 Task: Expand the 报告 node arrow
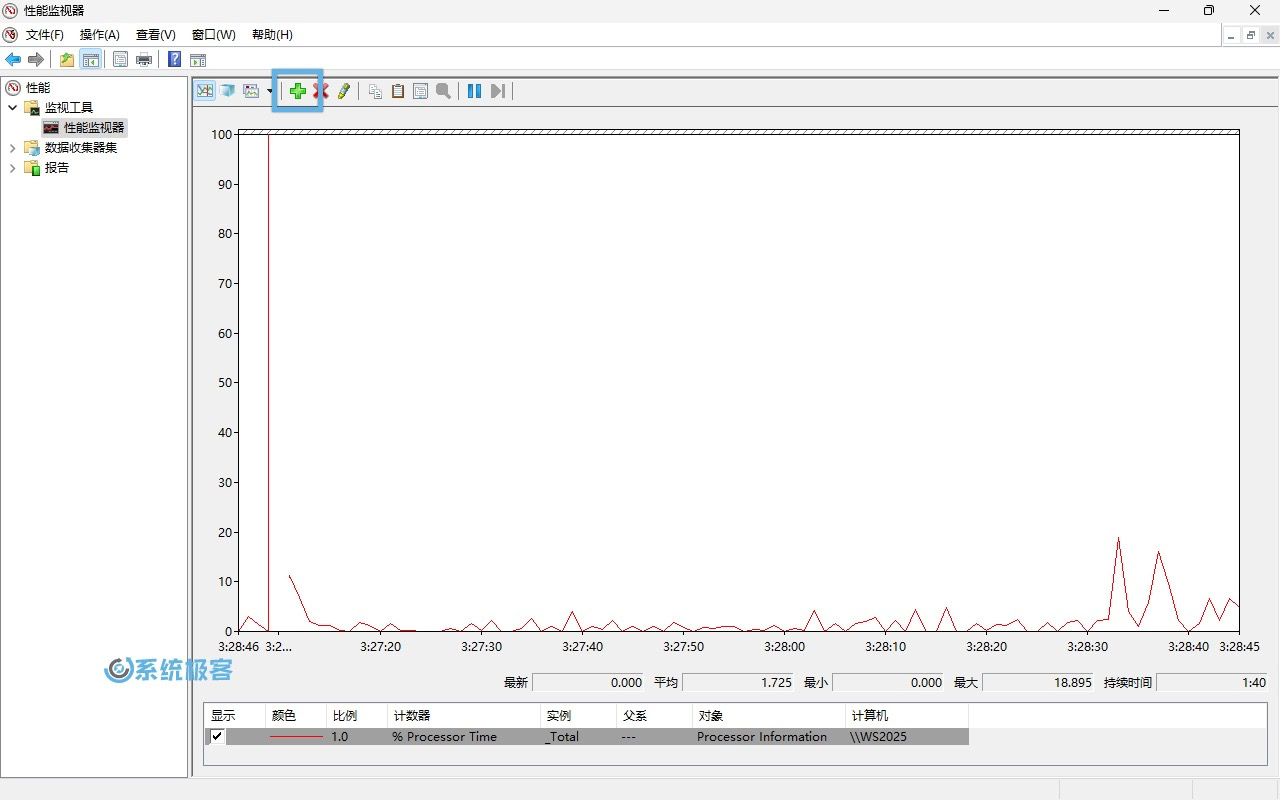pos(13,168)
